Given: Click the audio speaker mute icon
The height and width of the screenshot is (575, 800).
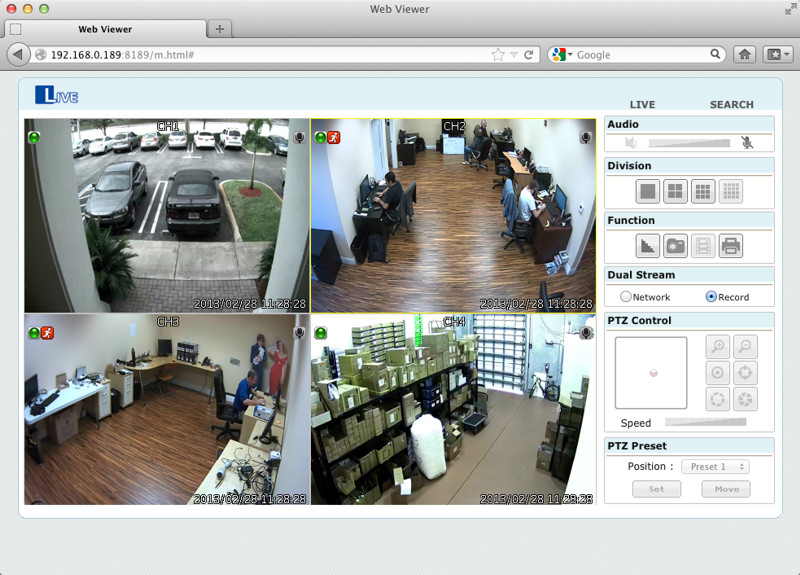Looking at the screenshot, I should click(631, 143).
